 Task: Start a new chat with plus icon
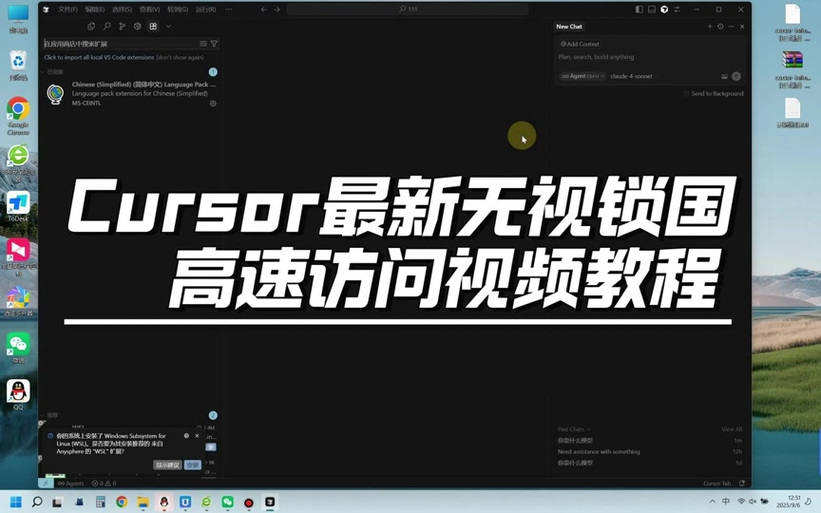[710, 26]
